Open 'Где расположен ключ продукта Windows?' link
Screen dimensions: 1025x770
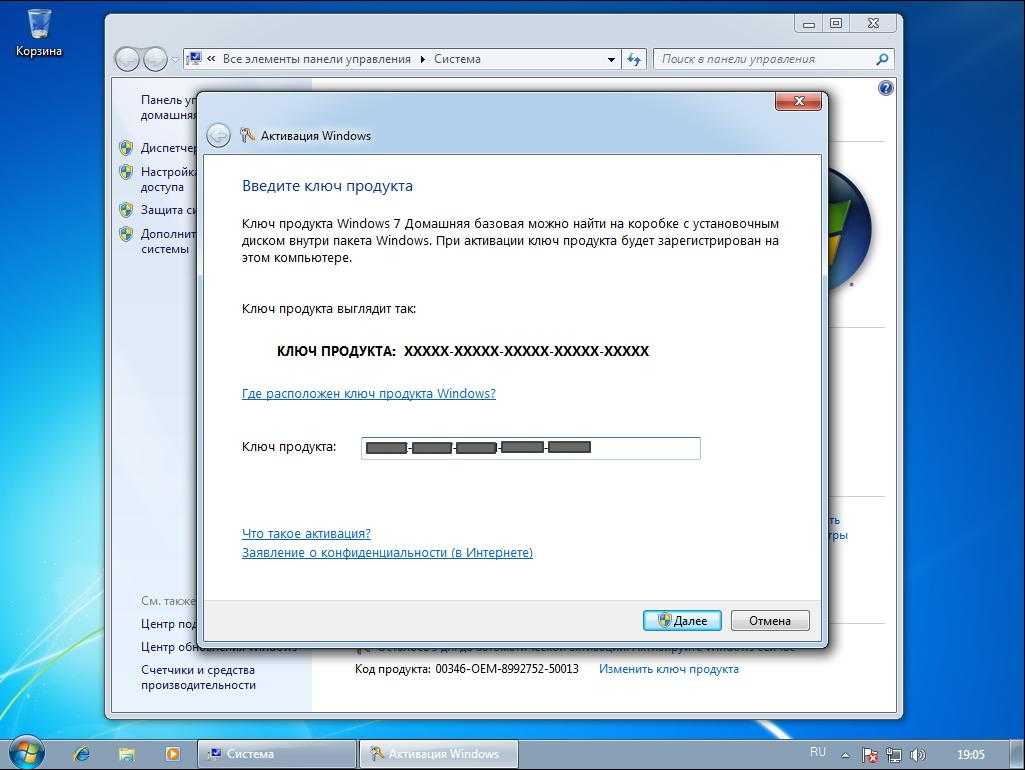(369, 393)
